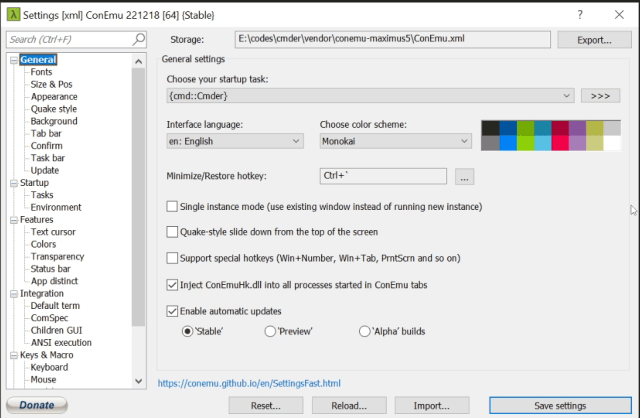Viewport: 640px width, 418px height.
Task: Open the Background settings page
Action: click(x=54, y=121)
